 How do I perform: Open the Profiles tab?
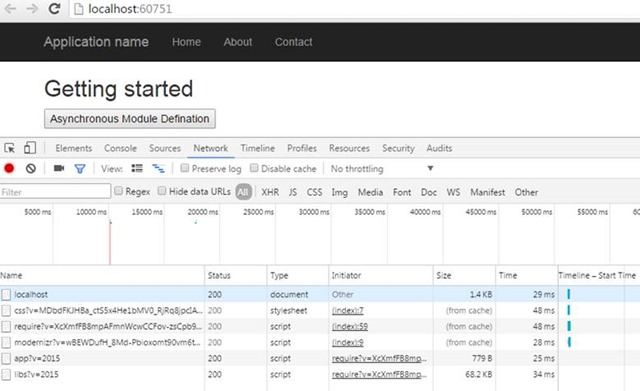[302, 148]
